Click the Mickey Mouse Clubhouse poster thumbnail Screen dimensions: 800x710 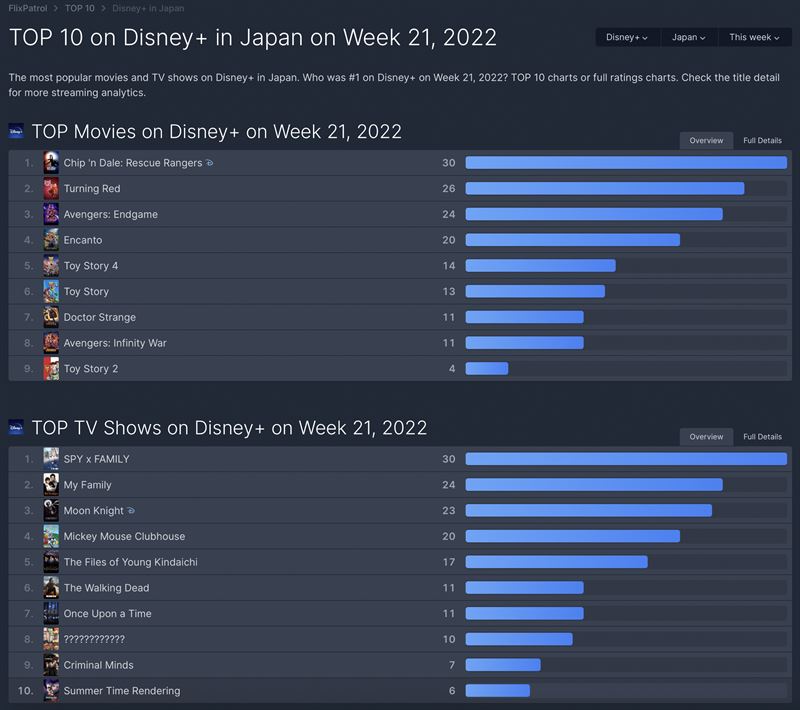(51, 536)
